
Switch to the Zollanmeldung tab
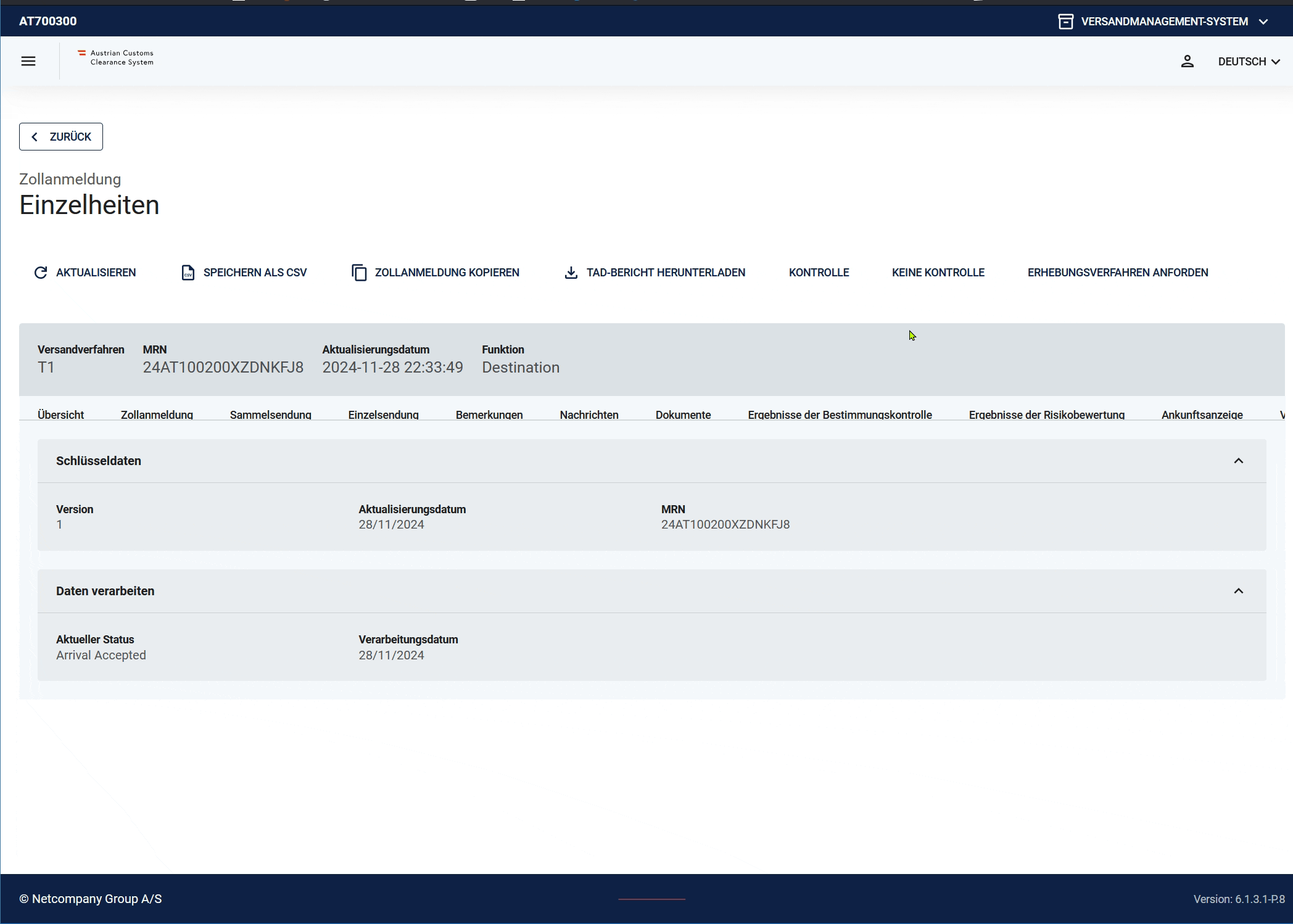coord(157,415)
